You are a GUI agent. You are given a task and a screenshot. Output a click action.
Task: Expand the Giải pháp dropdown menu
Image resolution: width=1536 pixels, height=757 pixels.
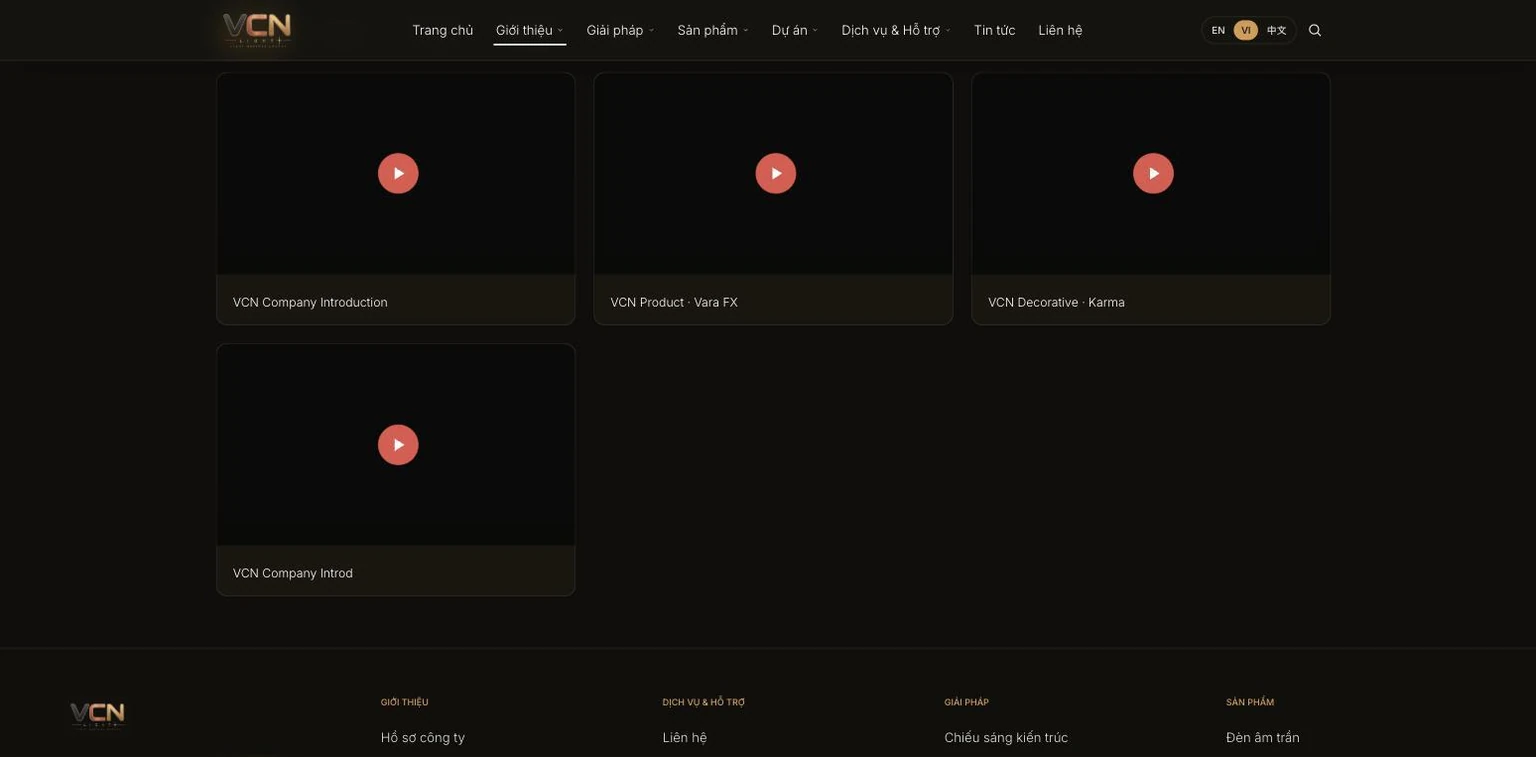[x=621, y=30]
